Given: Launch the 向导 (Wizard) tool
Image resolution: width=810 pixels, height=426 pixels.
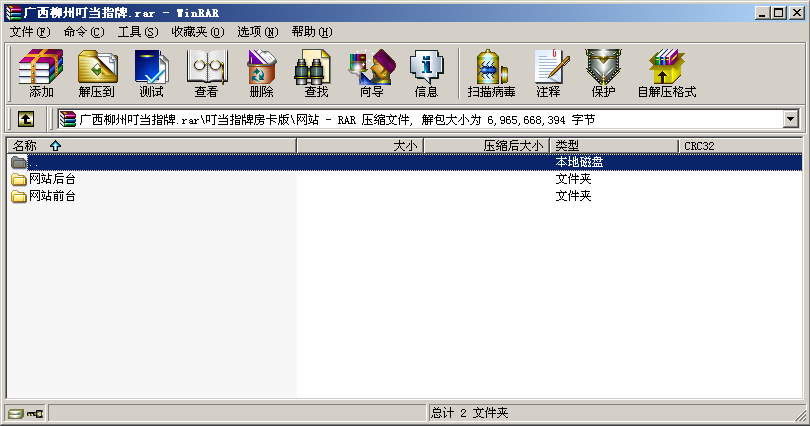Looking at the screenshot, I should coord(371,73).
